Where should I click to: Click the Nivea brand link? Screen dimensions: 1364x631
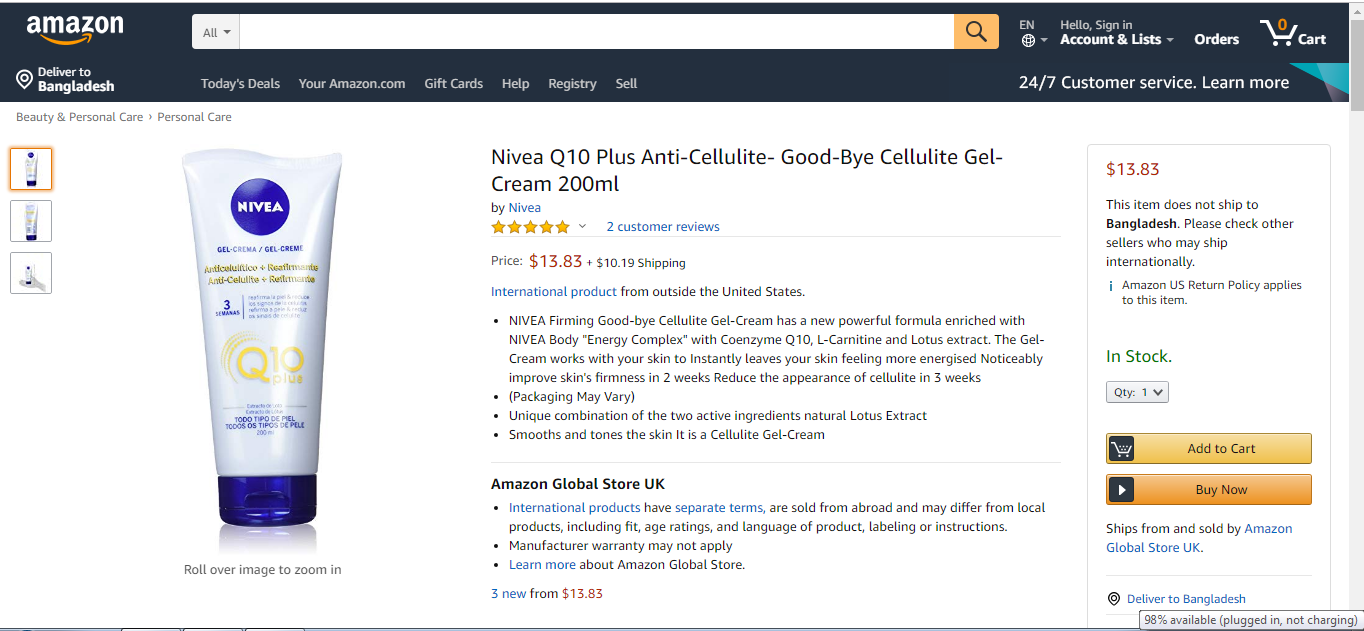(x=525, y=208)
